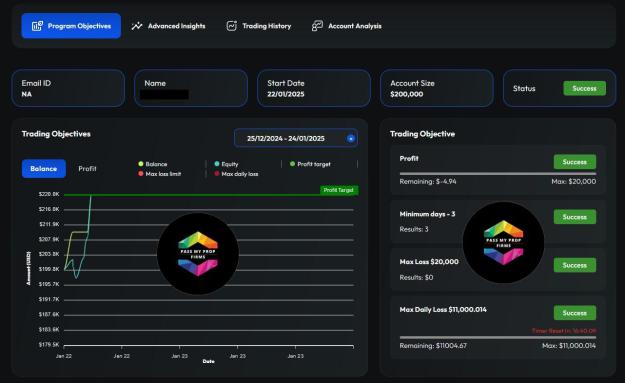
Task: Click the Profit progress bar
Action: (x=498, y=174)
